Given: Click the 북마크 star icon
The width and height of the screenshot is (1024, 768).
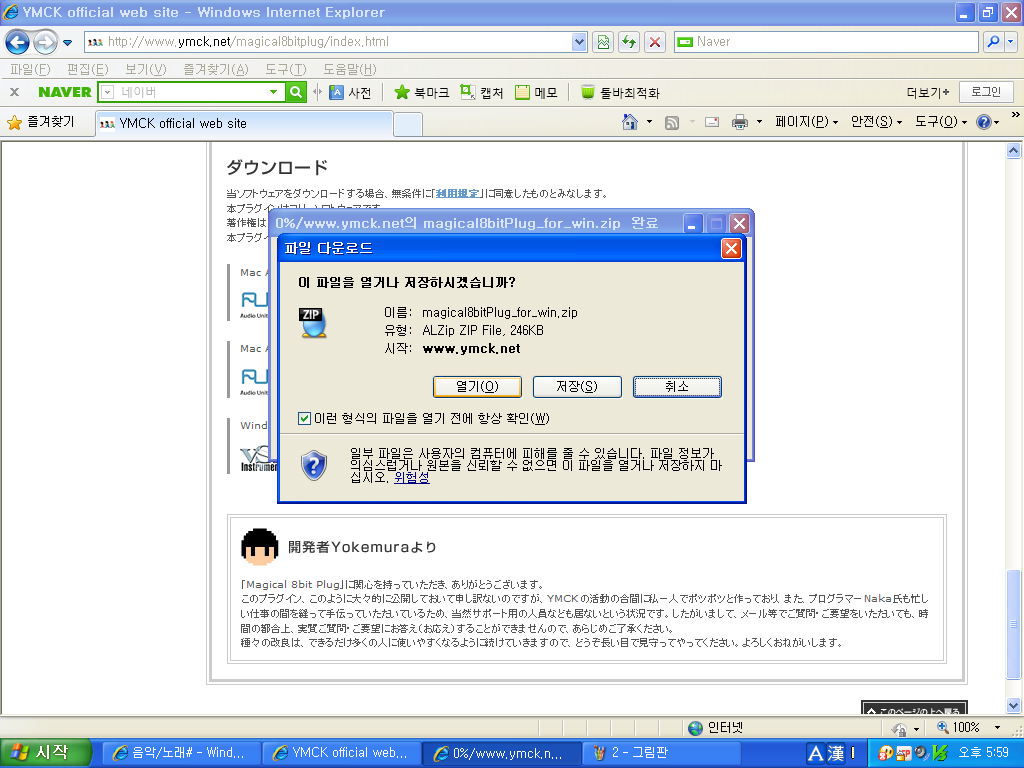Looking at the screenshot, I should pos(402,93).
